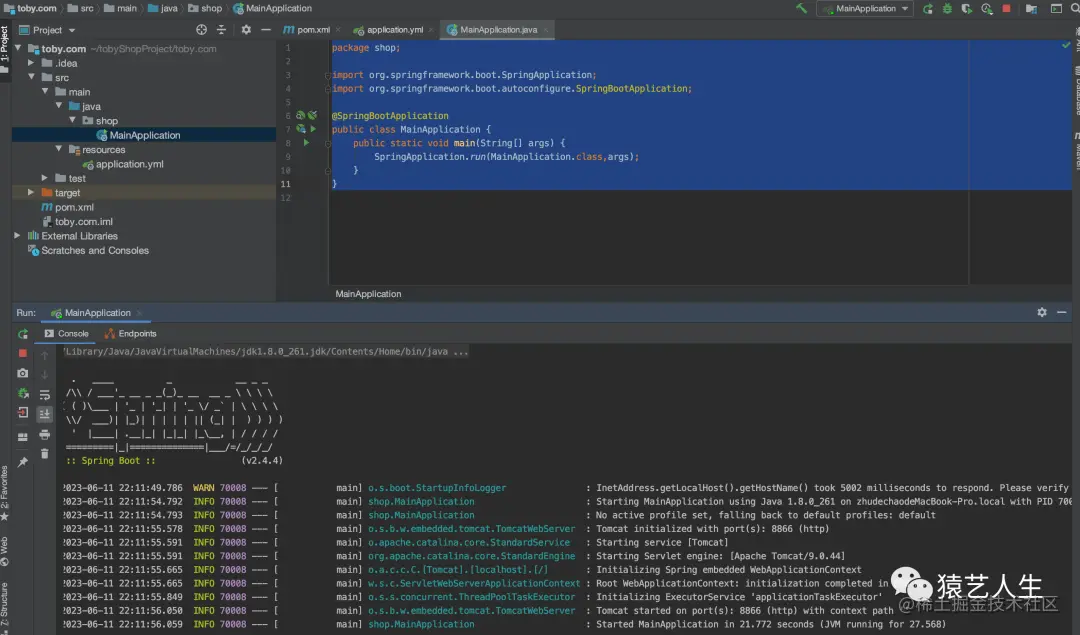Collapse the toby.com project root node
This screenshot has width=1080, height=635.
18,48
